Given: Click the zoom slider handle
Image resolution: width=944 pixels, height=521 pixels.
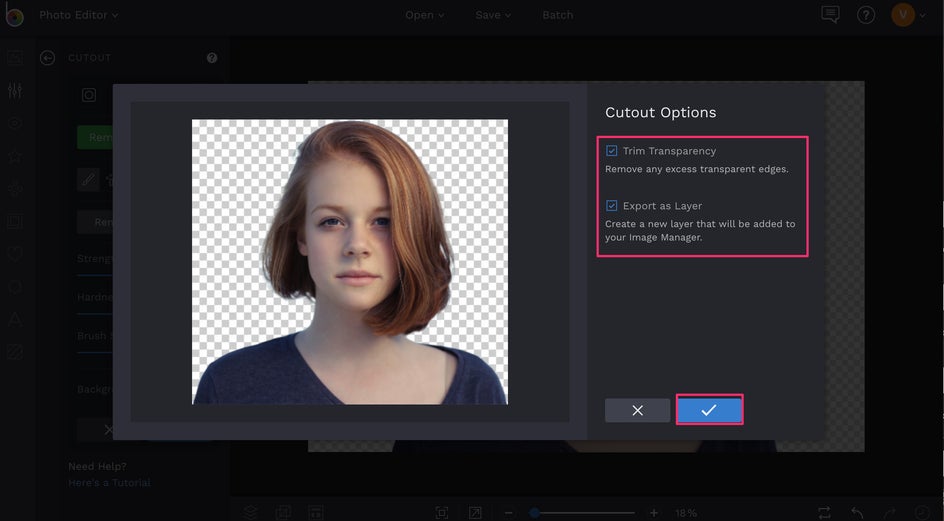Looking at the screenshot, I should 535,512.
